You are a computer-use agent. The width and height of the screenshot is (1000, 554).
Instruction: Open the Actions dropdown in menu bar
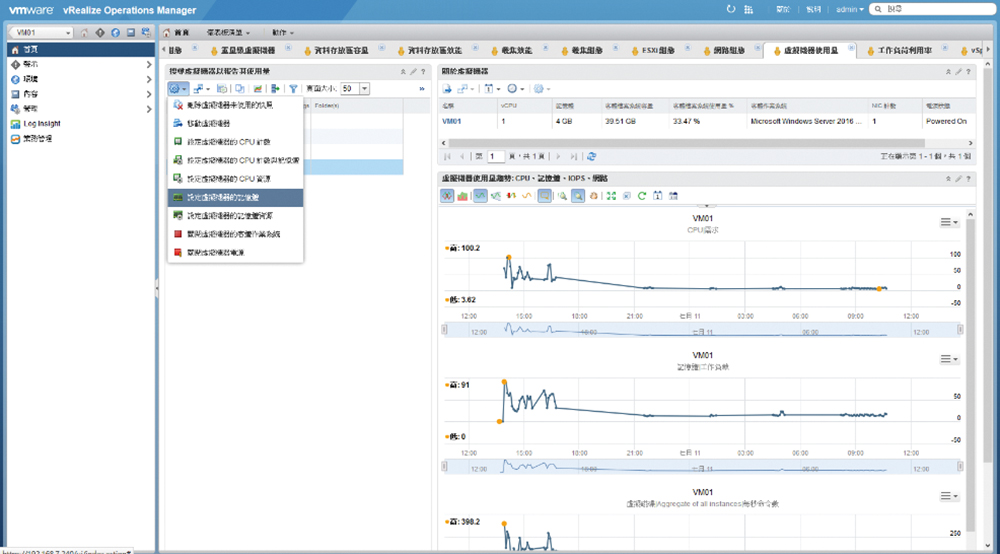(x=283, y=33)
